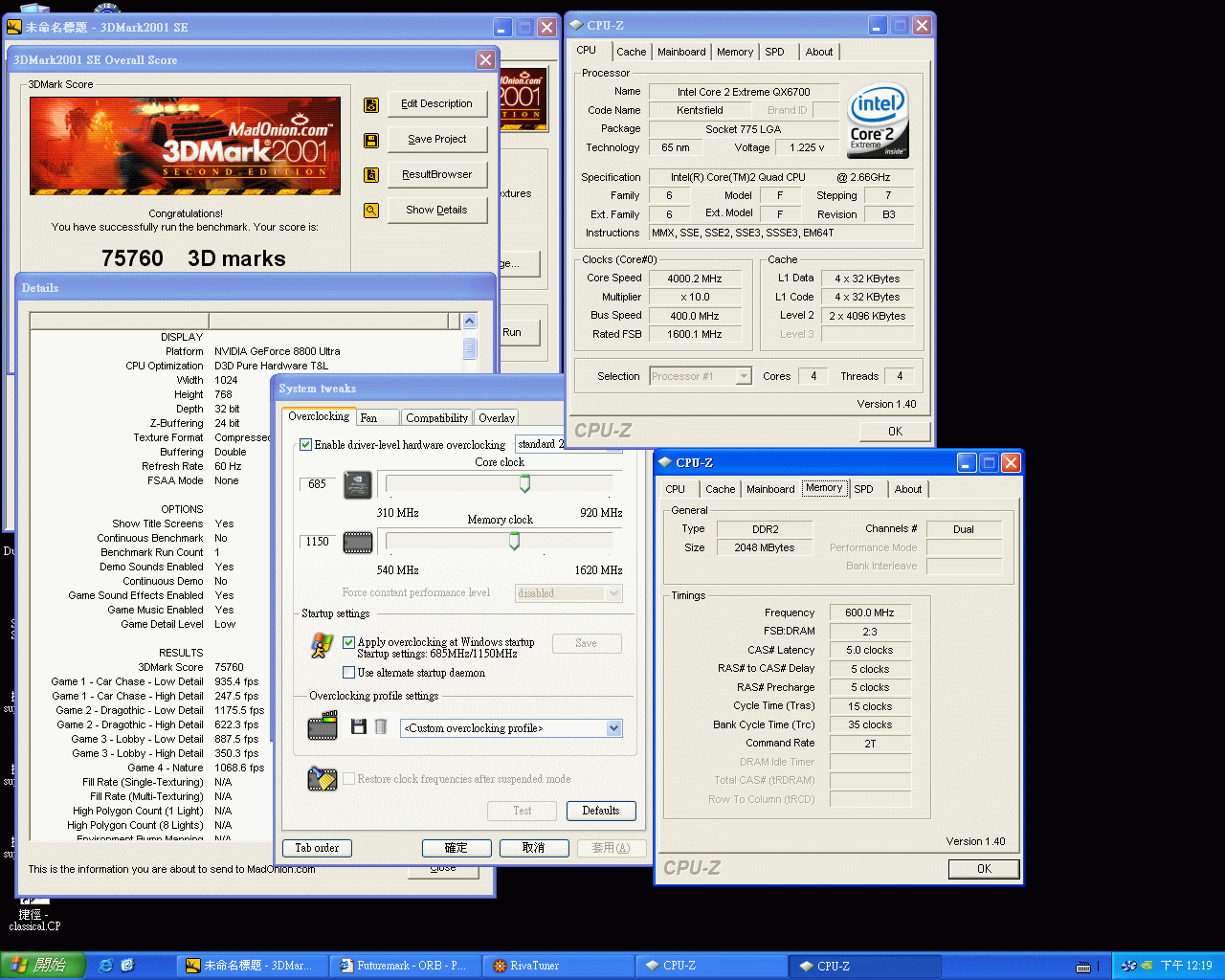The image size is (1225, 980).
Task: Save overclocking profile with floppy icon
Action: pyautogui.click(x=359, y=727)
